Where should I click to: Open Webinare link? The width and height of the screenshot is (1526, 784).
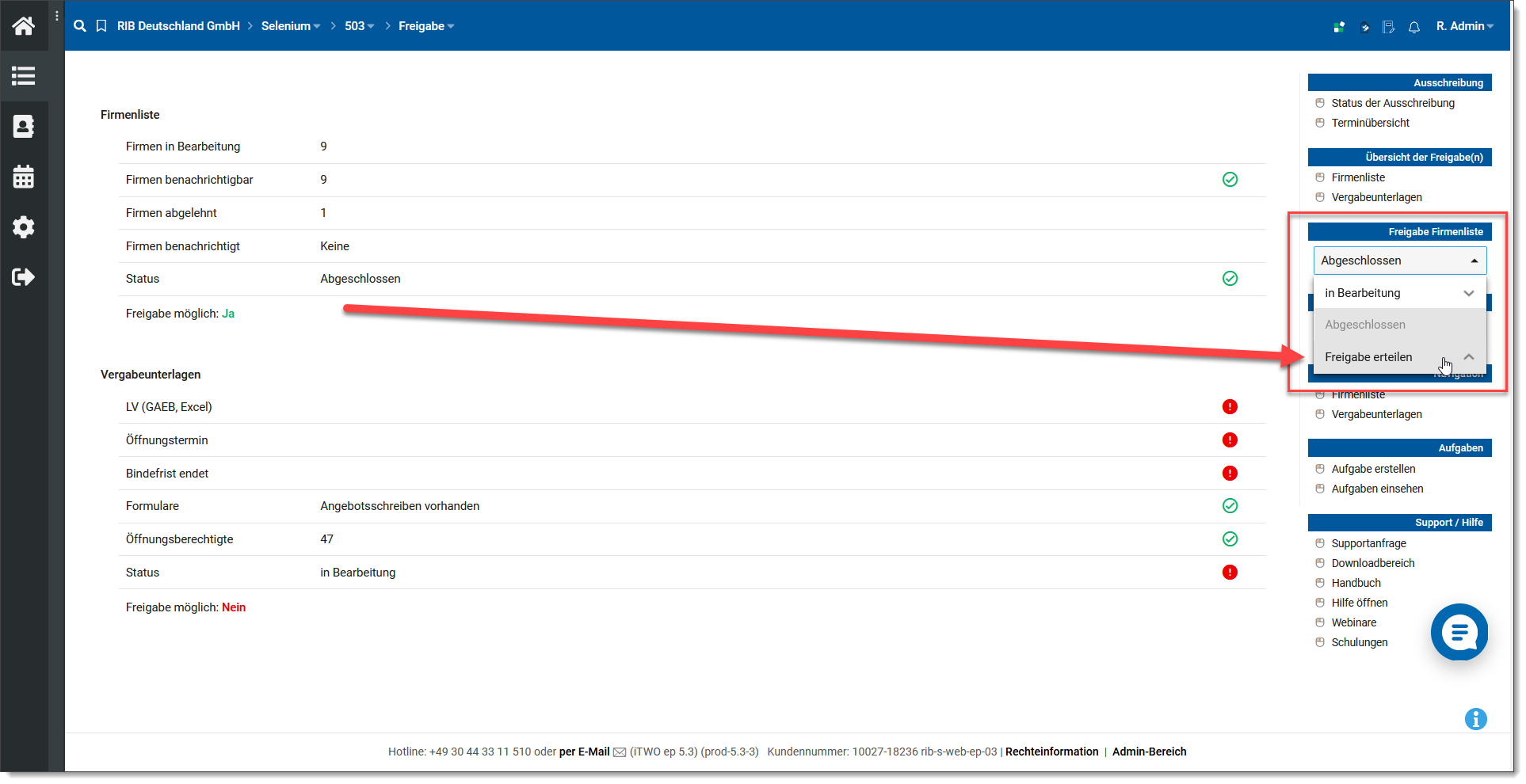pyautogui.click(x=1354, y=622)
